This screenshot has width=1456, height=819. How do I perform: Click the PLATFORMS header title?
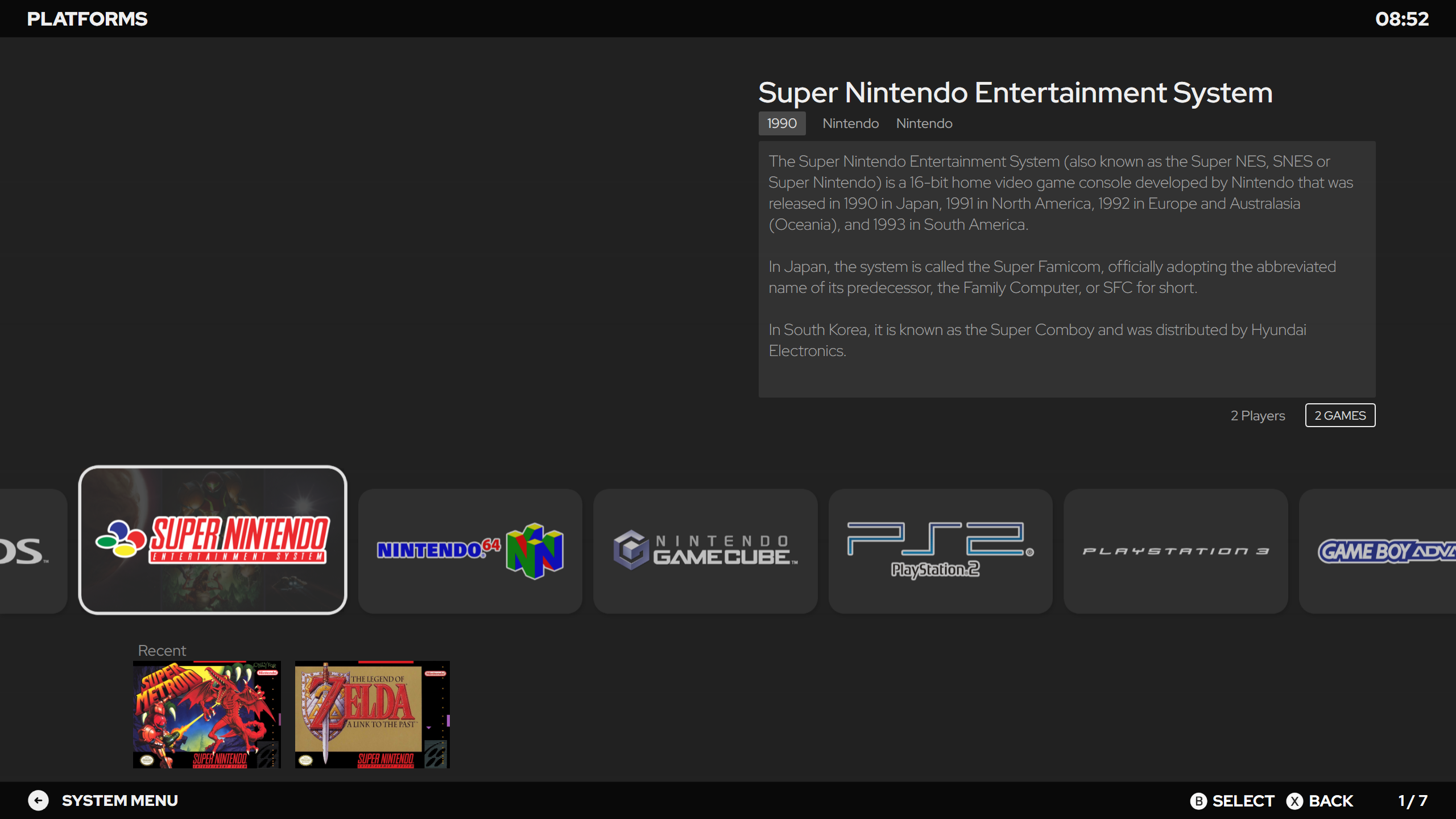[87, 19]
